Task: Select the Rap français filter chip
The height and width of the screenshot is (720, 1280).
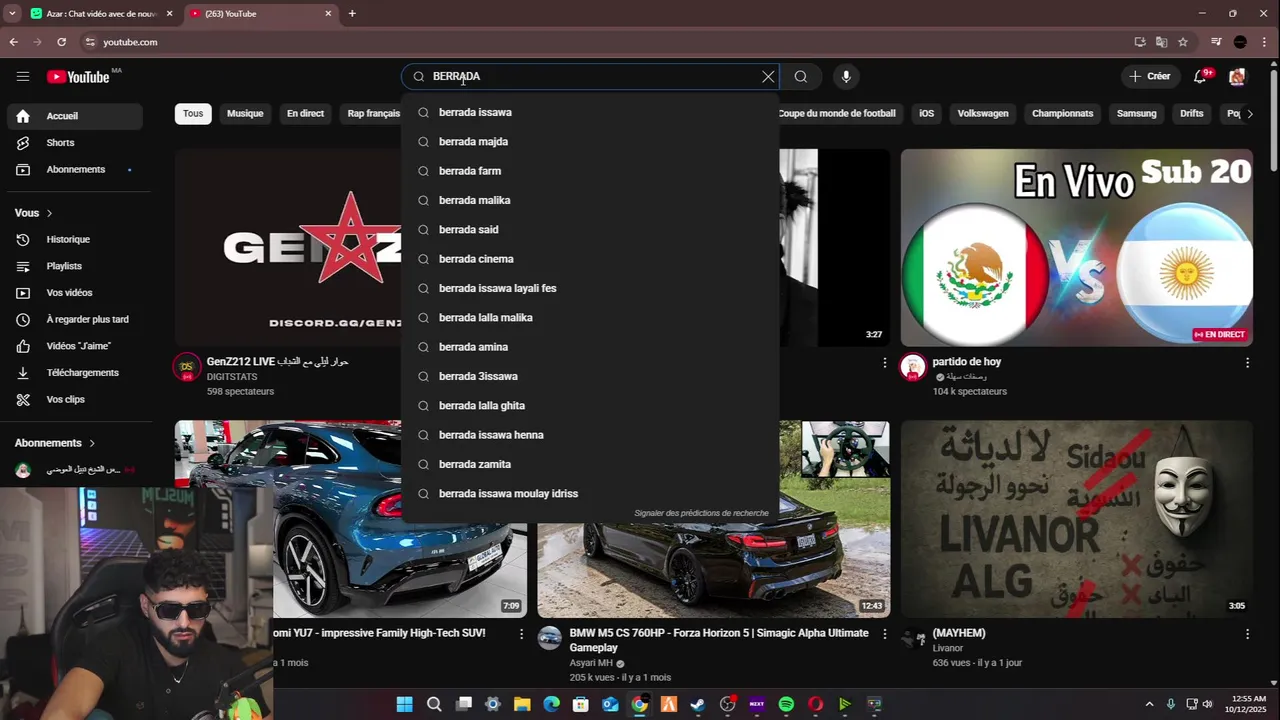Action: pos(373,114)
